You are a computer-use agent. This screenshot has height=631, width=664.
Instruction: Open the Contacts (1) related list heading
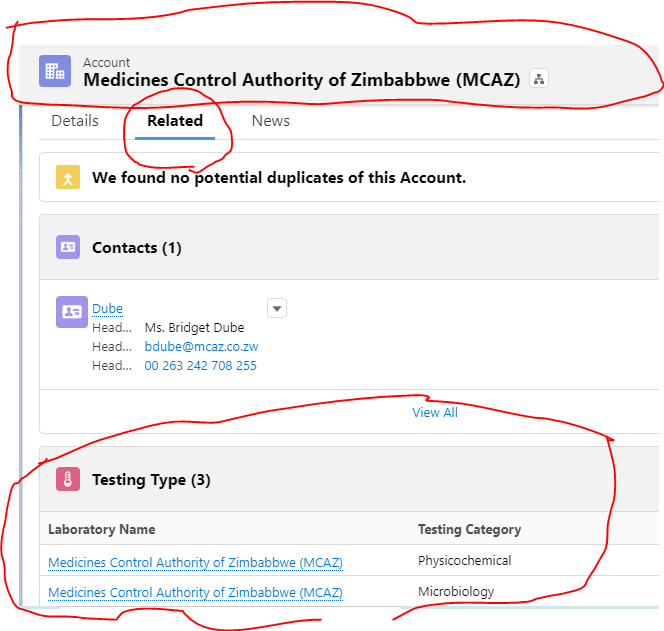coord(137,248)
